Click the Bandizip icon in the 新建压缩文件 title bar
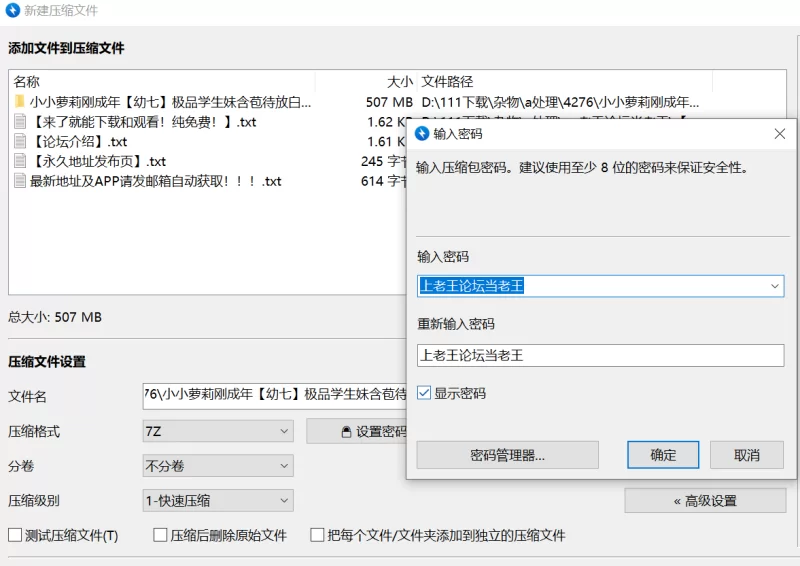Image resolution: width=800 pixels, height=566 pixels. (12, 10)
